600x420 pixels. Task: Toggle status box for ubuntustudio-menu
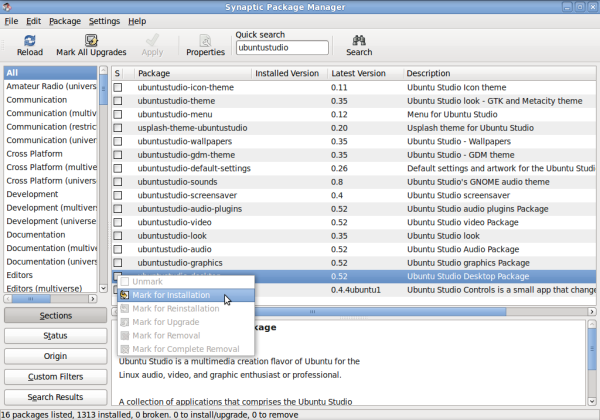pyautogui.click(x=118, y=114)
